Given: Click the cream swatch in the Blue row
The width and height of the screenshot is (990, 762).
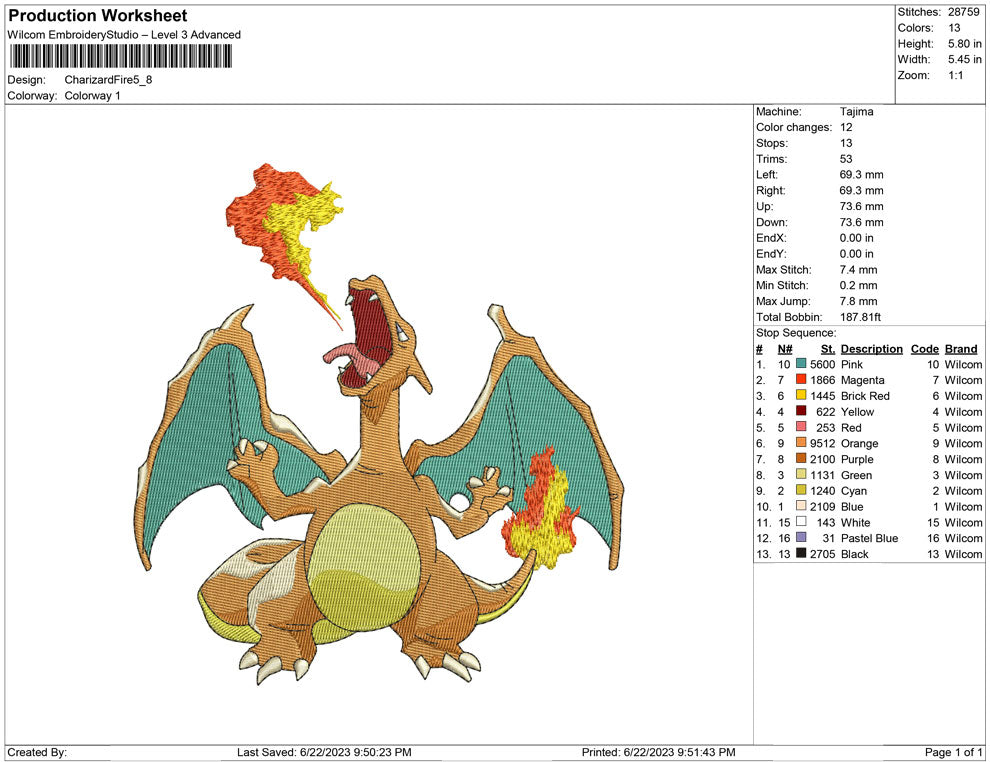Looking at the screenshot, I should 801,506.
